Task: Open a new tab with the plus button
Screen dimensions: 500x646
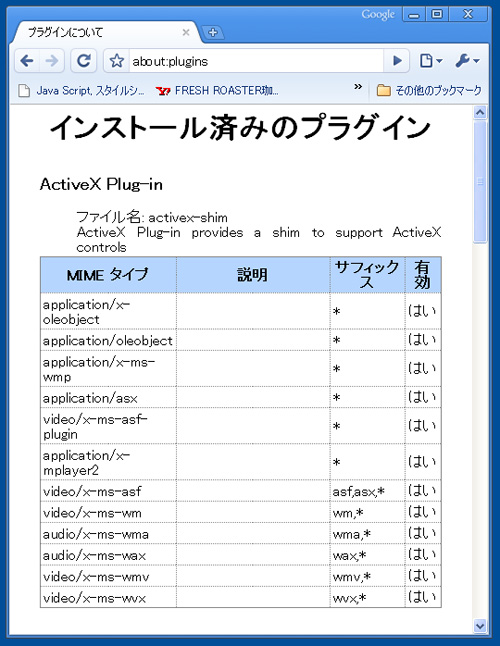Action: (x=213, y=32)
